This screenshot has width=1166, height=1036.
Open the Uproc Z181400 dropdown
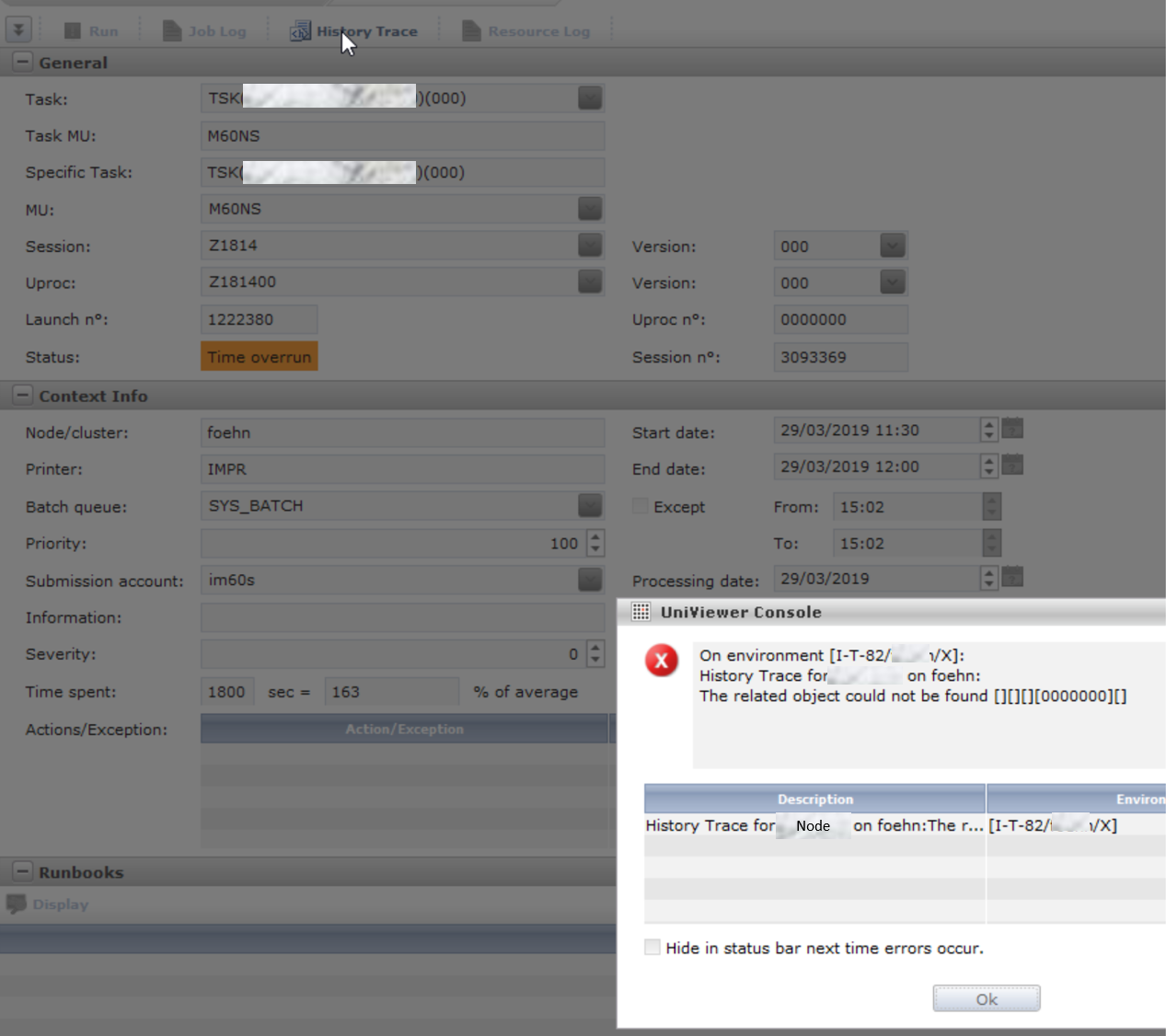tap(590, 282)
